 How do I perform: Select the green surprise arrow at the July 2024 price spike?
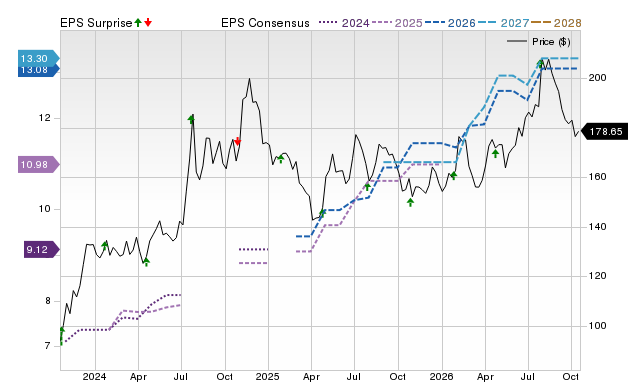[191, 119]
